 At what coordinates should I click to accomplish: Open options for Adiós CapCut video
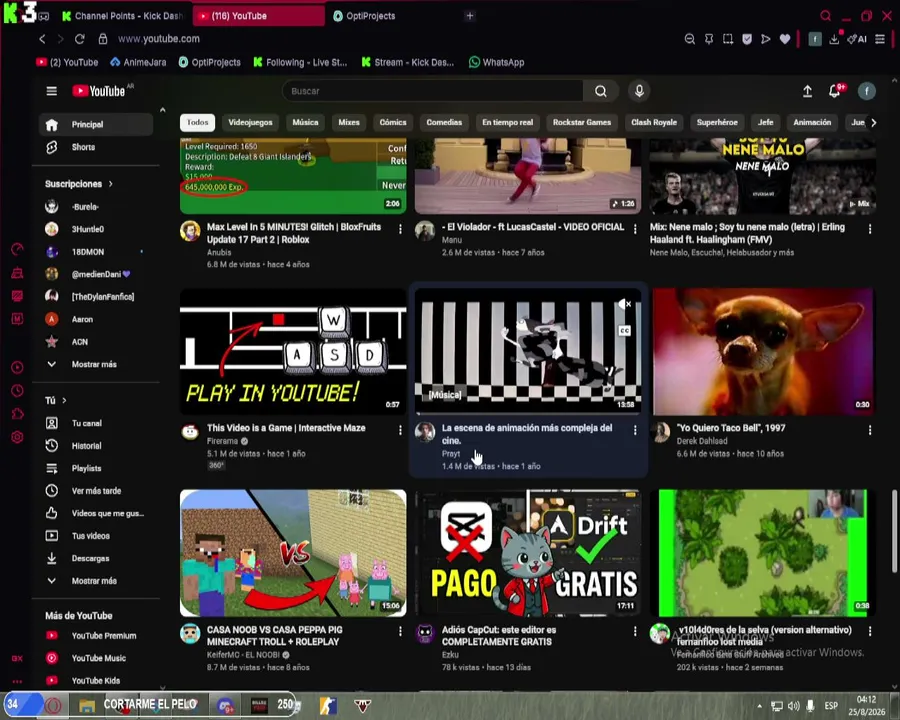pos(635,632)
